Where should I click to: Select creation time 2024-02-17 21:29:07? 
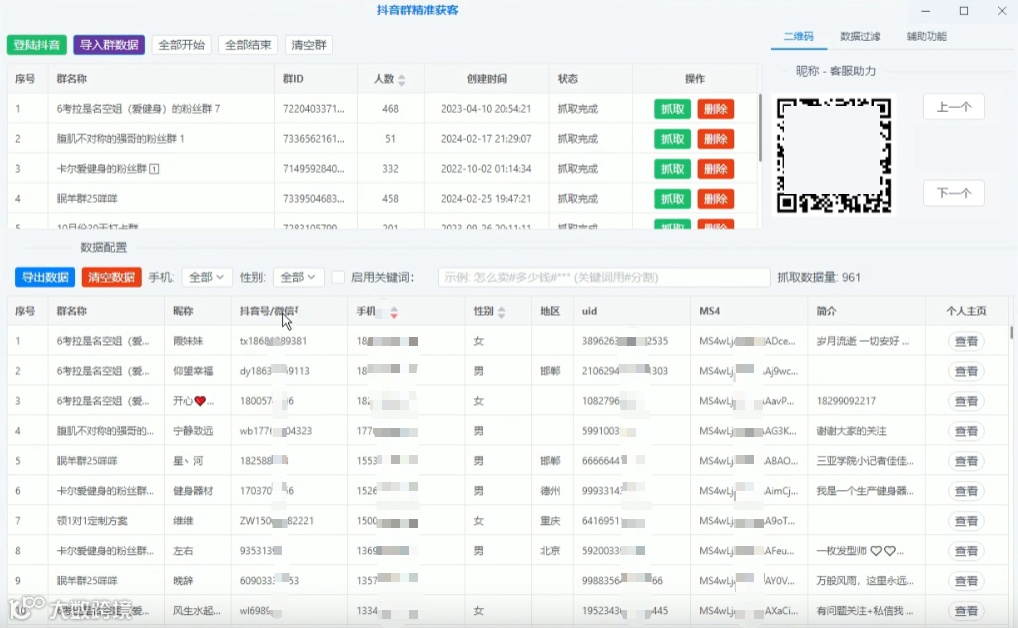[x=486, y=139]
